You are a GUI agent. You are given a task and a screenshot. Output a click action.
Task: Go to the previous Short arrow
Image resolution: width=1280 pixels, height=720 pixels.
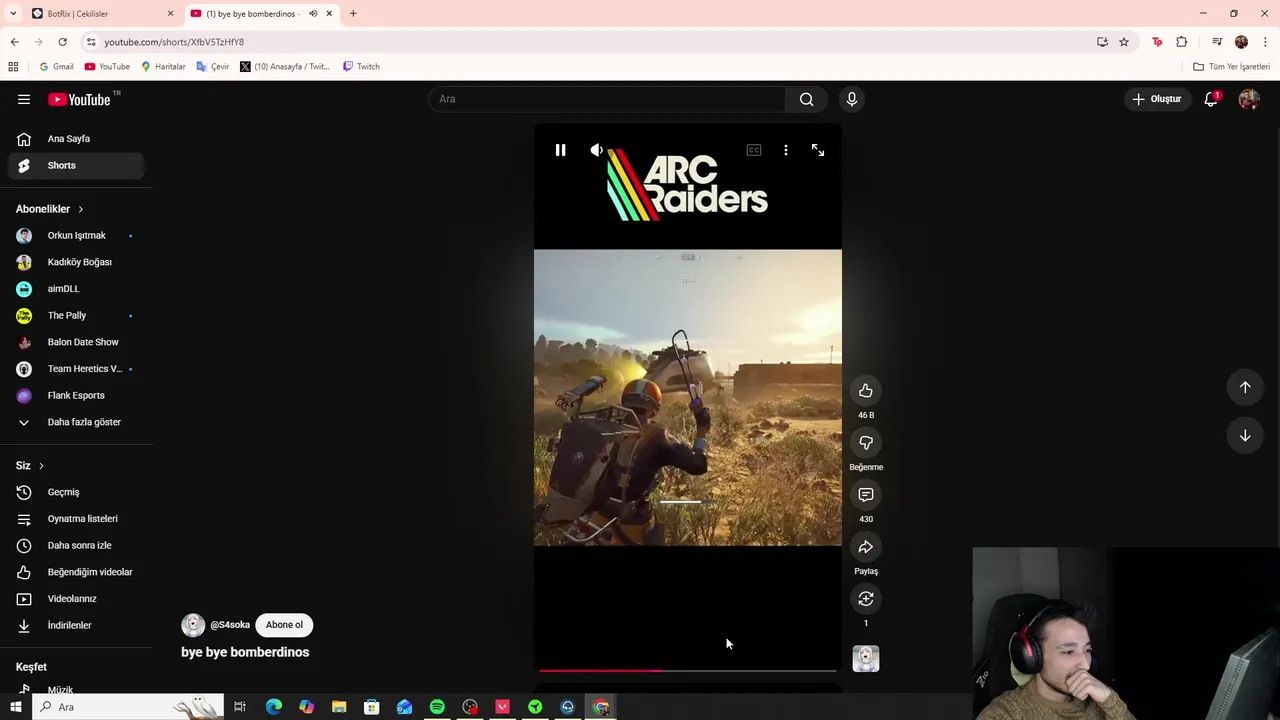point(1245,387)
